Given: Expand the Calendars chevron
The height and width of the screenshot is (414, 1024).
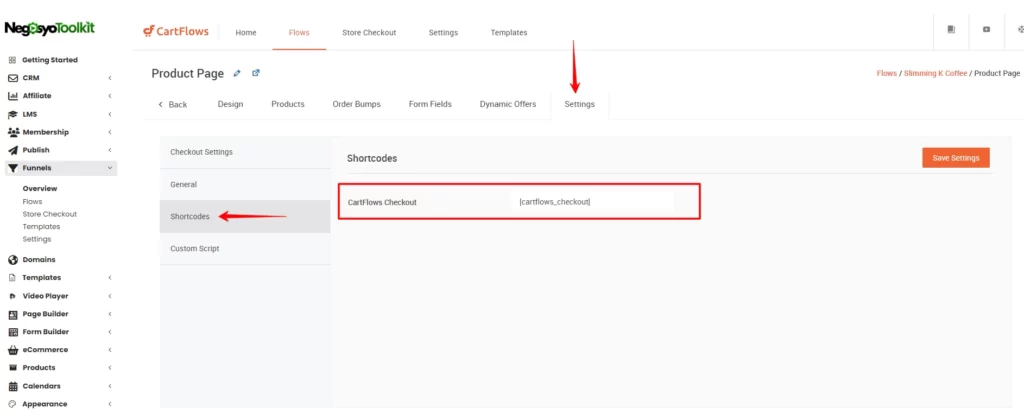Looking at the screenshot, I should (x=110, y=386).
